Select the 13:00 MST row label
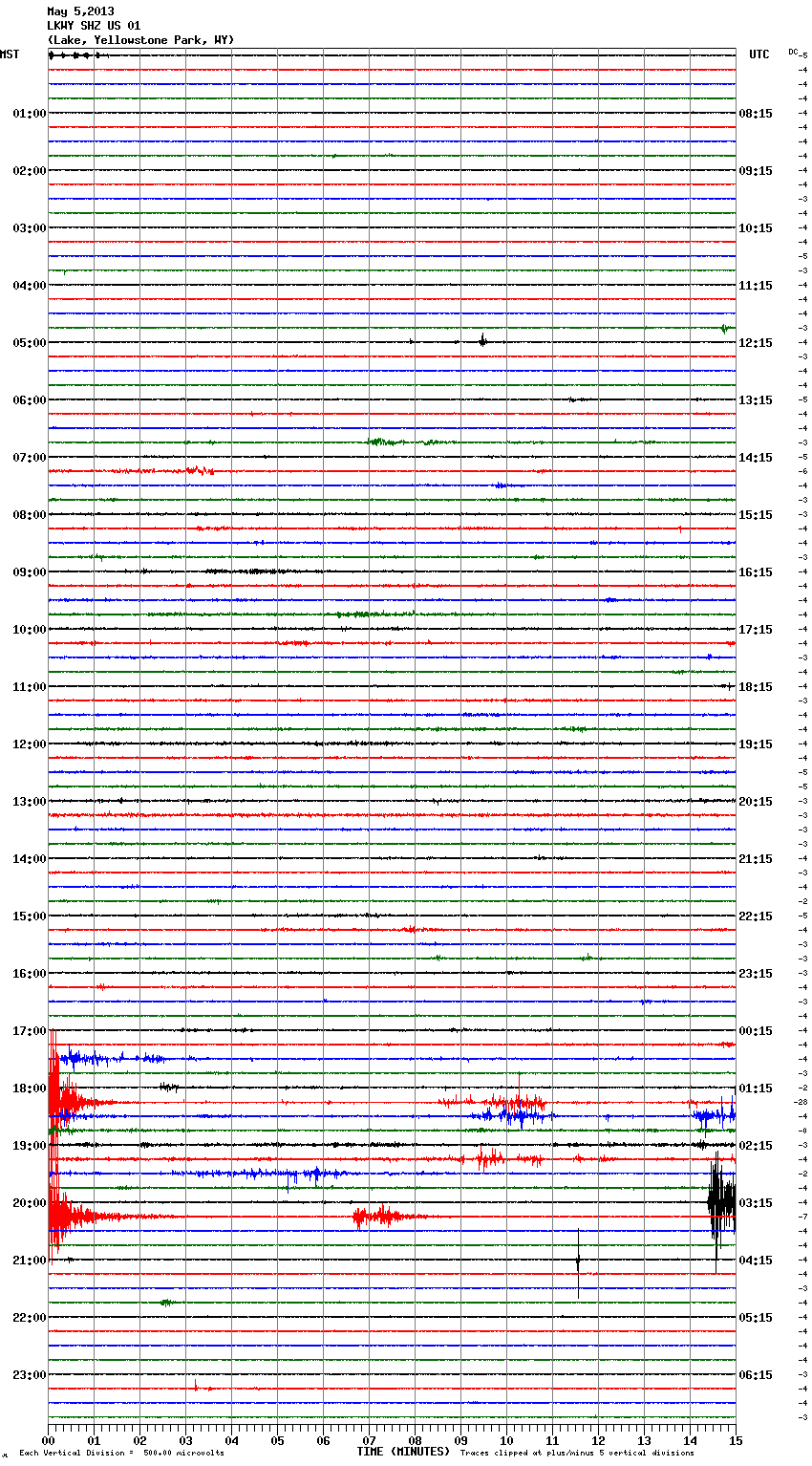The height and width of the screenshot is (1466, 812). click(30, 802)
